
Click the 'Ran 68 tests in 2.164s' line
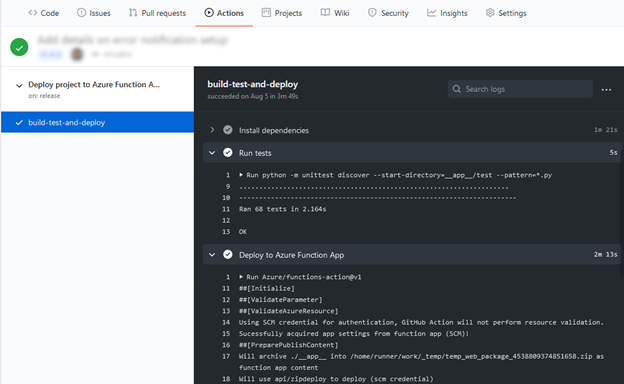tap(282, 209)
